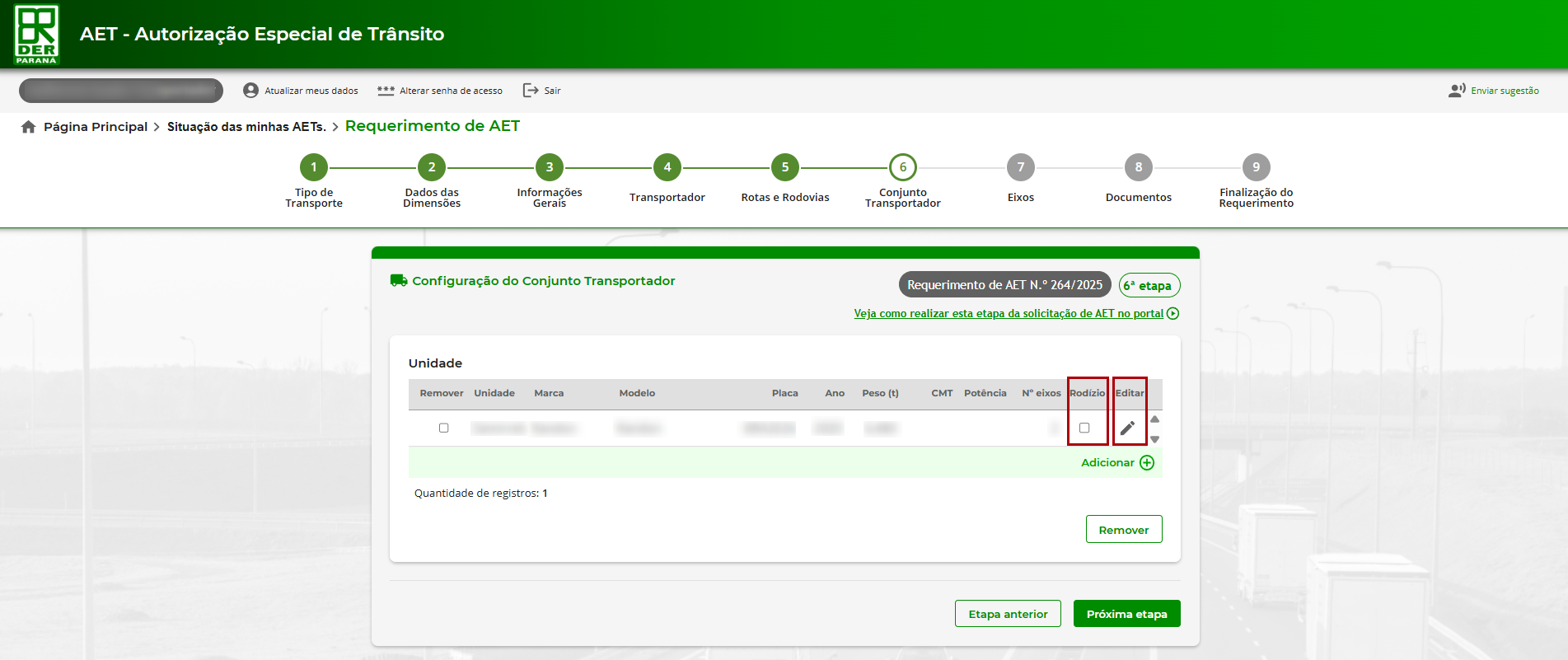
Task: Click the Sair text link
Action: click(x=552, y=91)
